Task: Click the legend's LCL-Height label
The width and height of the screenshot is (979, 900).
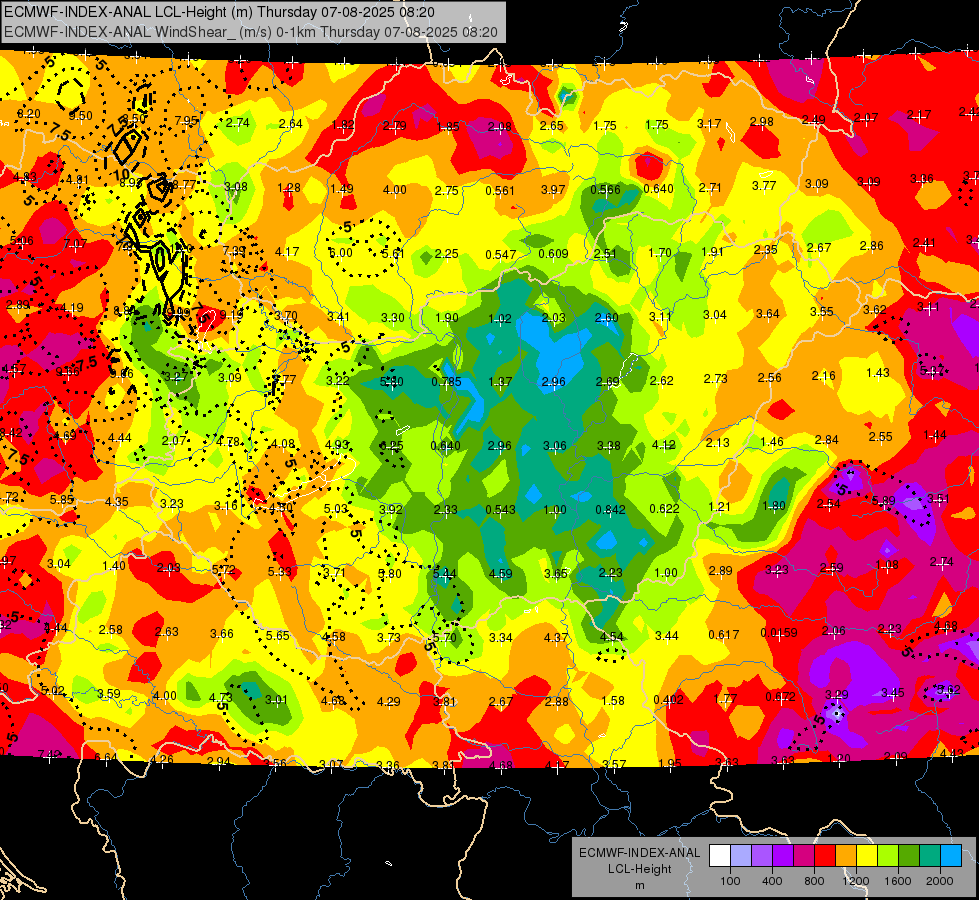Action: 639,869
